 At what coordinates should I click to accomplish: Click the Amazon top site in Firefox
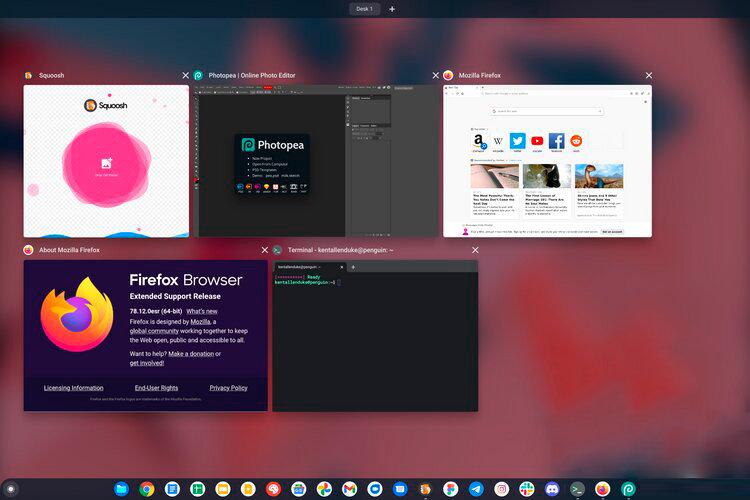[x=478, y=141]
